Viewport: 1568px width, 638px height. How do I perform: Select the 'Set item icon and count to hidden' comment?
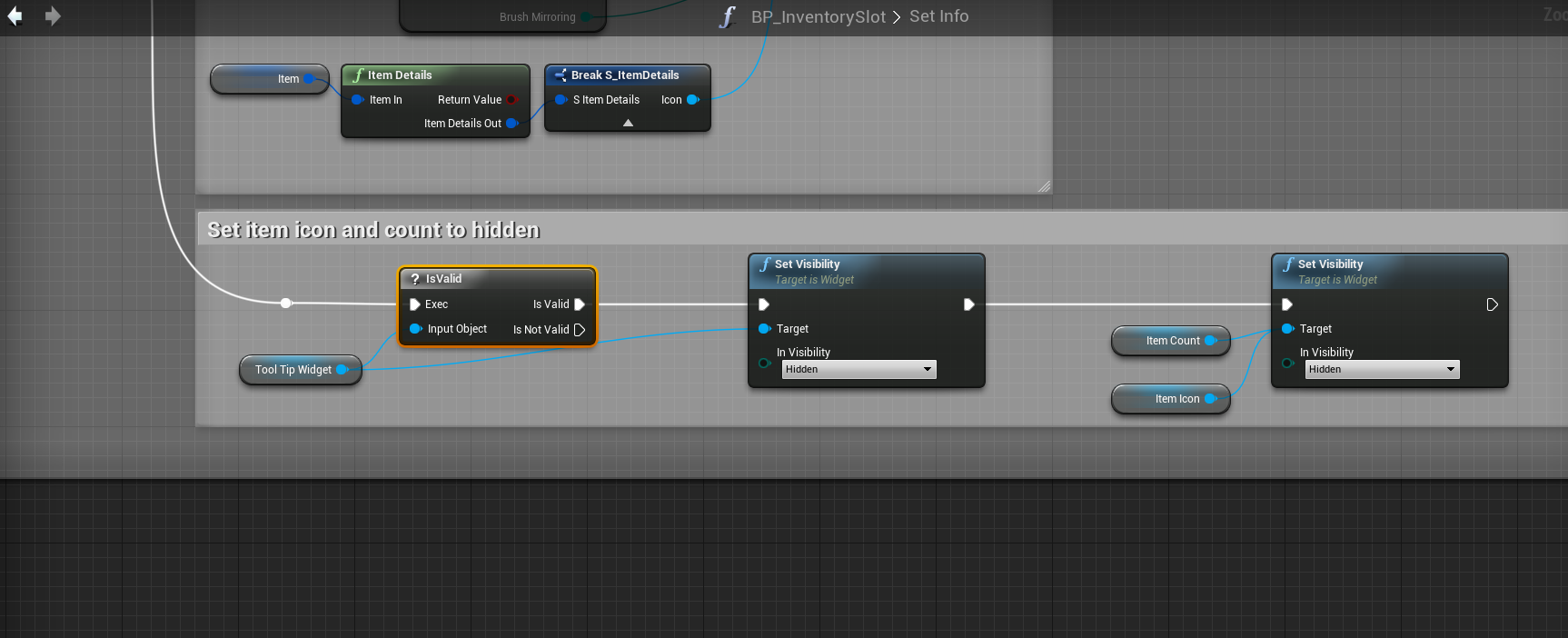click(x=373, y=230)
